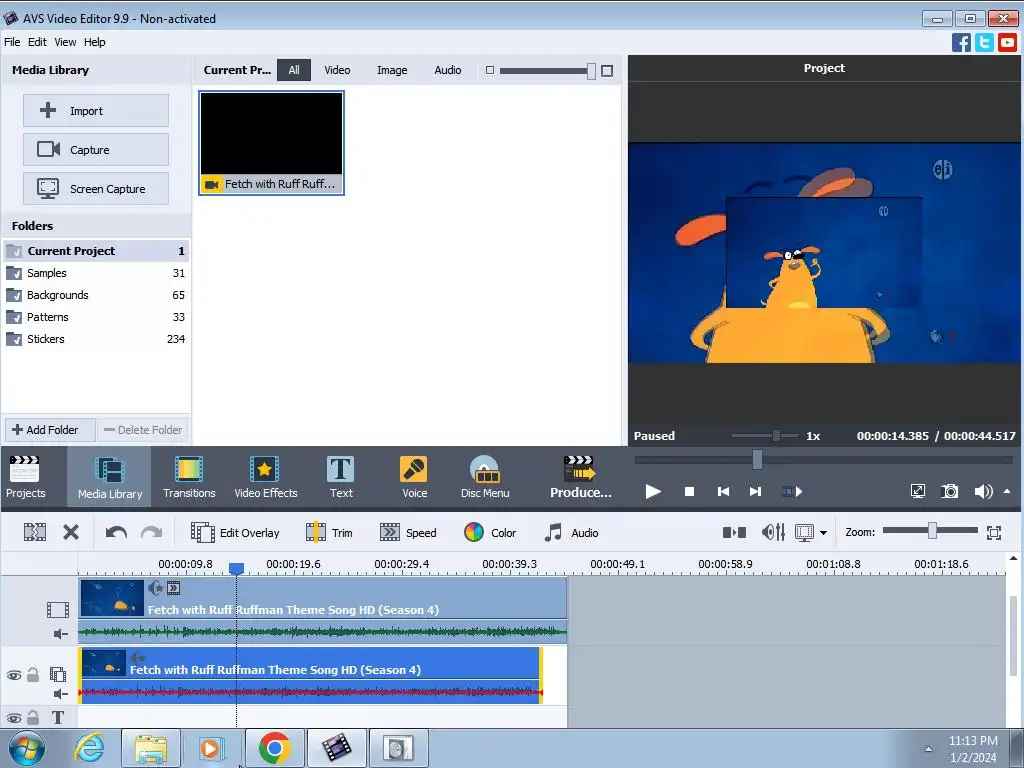Toggle visibility of the overlay track
Screen dimensions: 1024x768
[13, 675]
